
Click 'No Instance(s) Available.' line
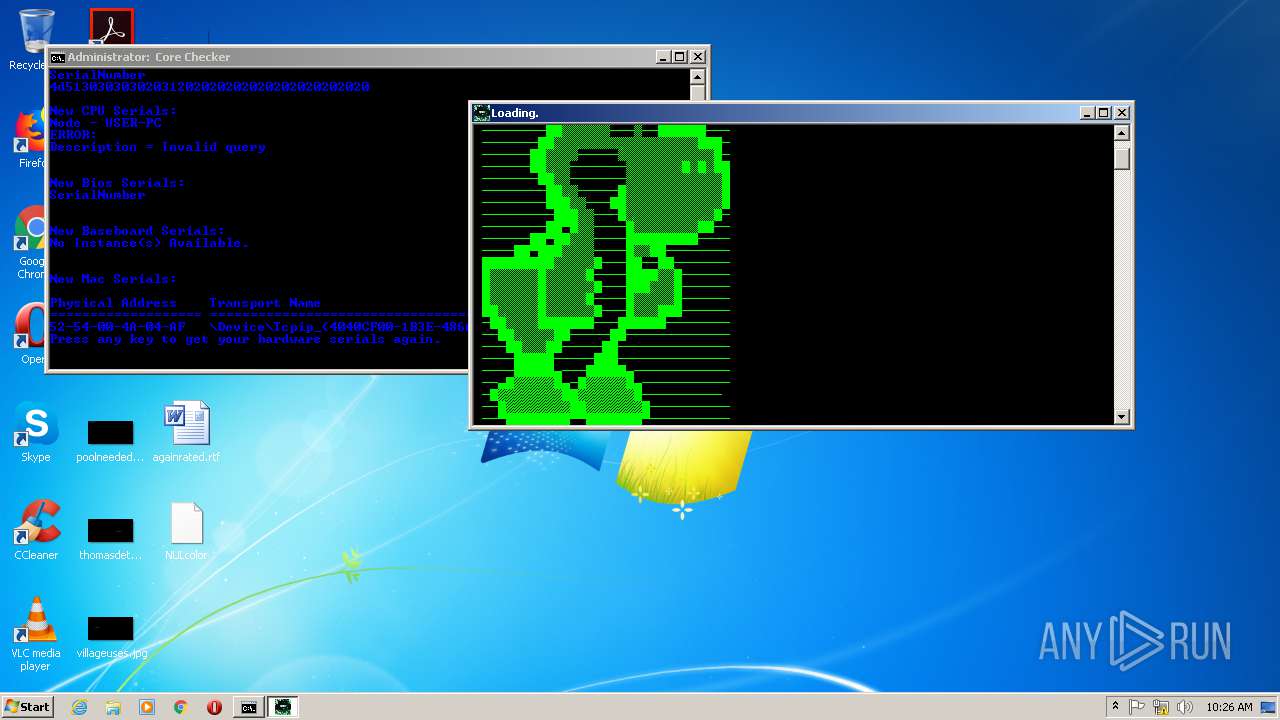click(149, 243)
